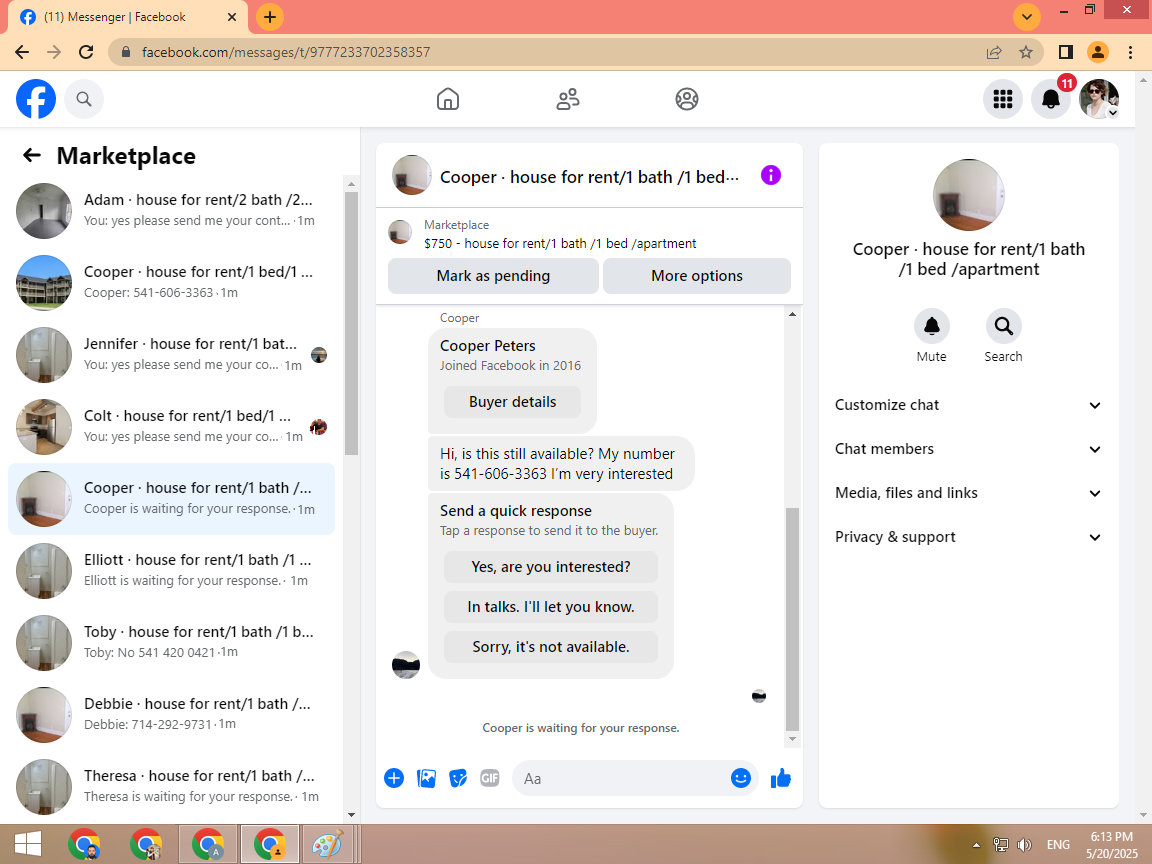Send a thumbs-up like
Viewport: 1152px width, 864px height.
click(781, 778)
